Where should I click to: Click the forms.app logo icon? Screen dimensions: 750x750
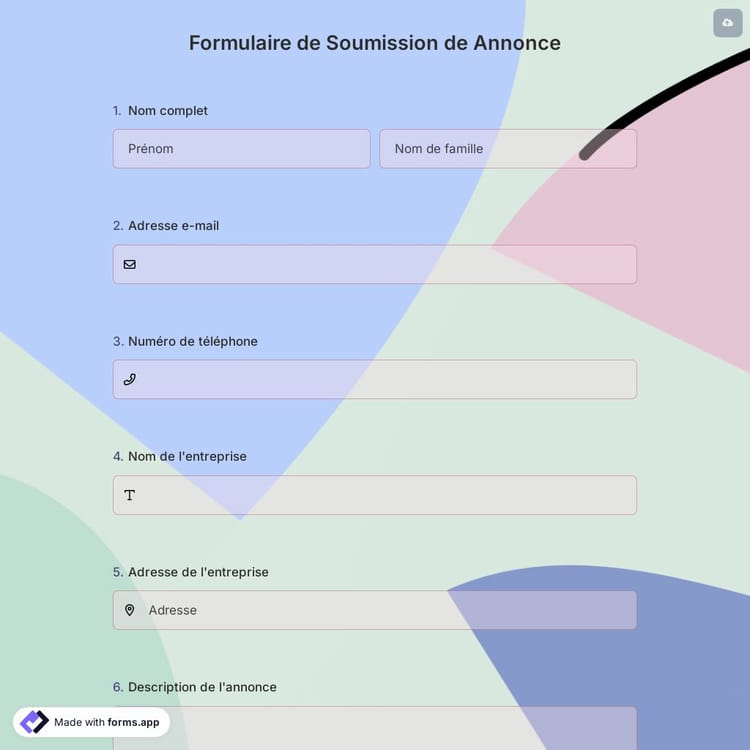point(34,722)
